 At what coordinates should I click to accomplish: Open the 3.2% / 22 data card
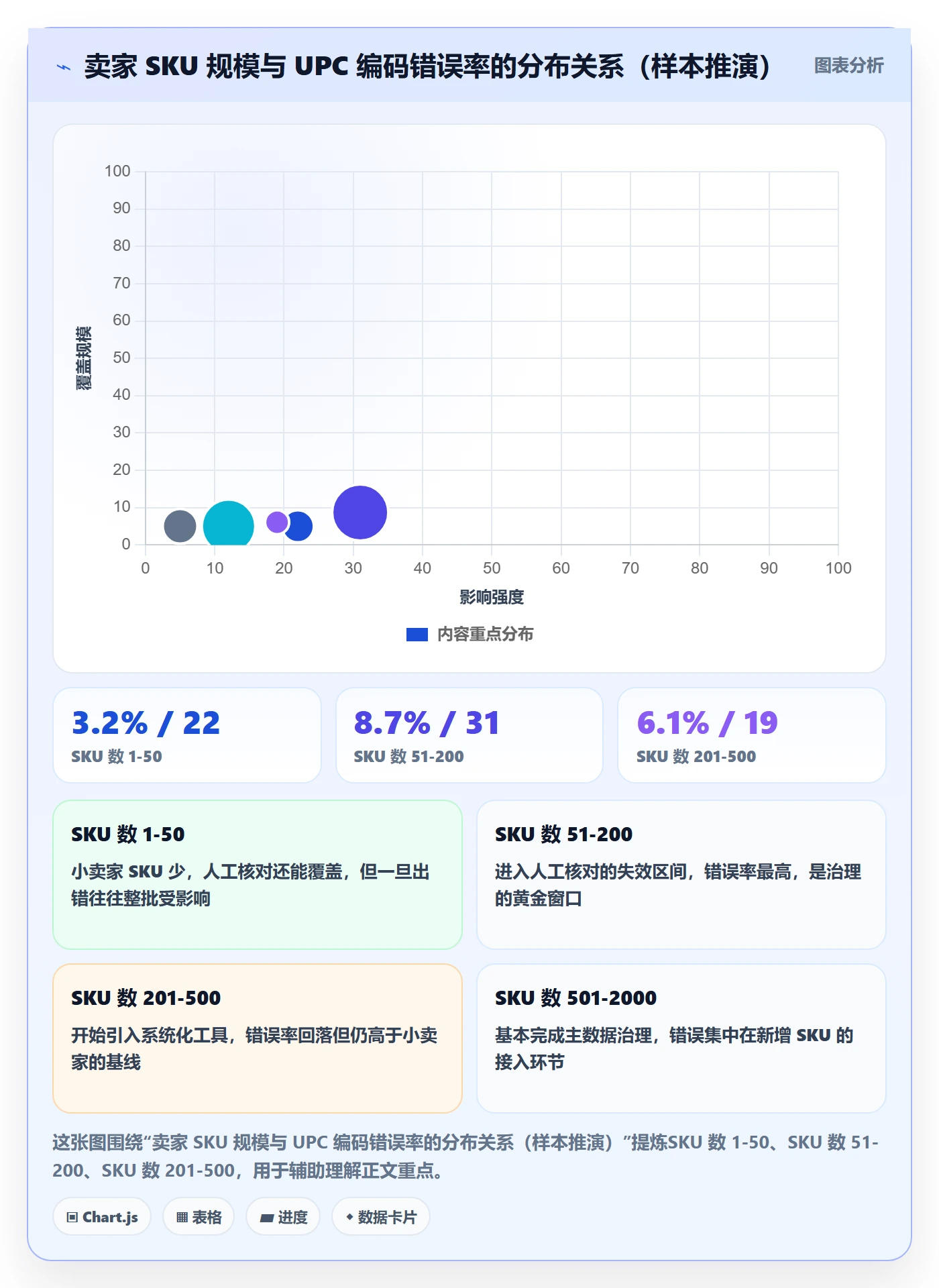187,735
